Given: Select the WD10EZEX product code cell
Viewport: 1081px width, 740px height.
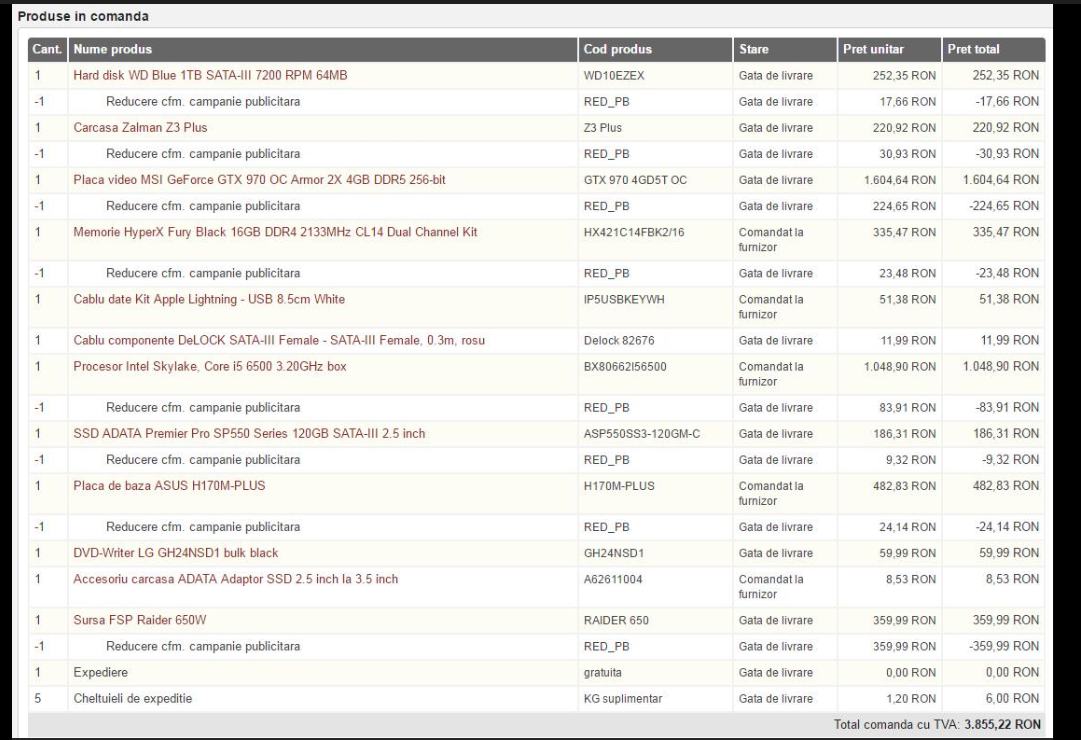Looking at the screenshot, I should [614, 76].
